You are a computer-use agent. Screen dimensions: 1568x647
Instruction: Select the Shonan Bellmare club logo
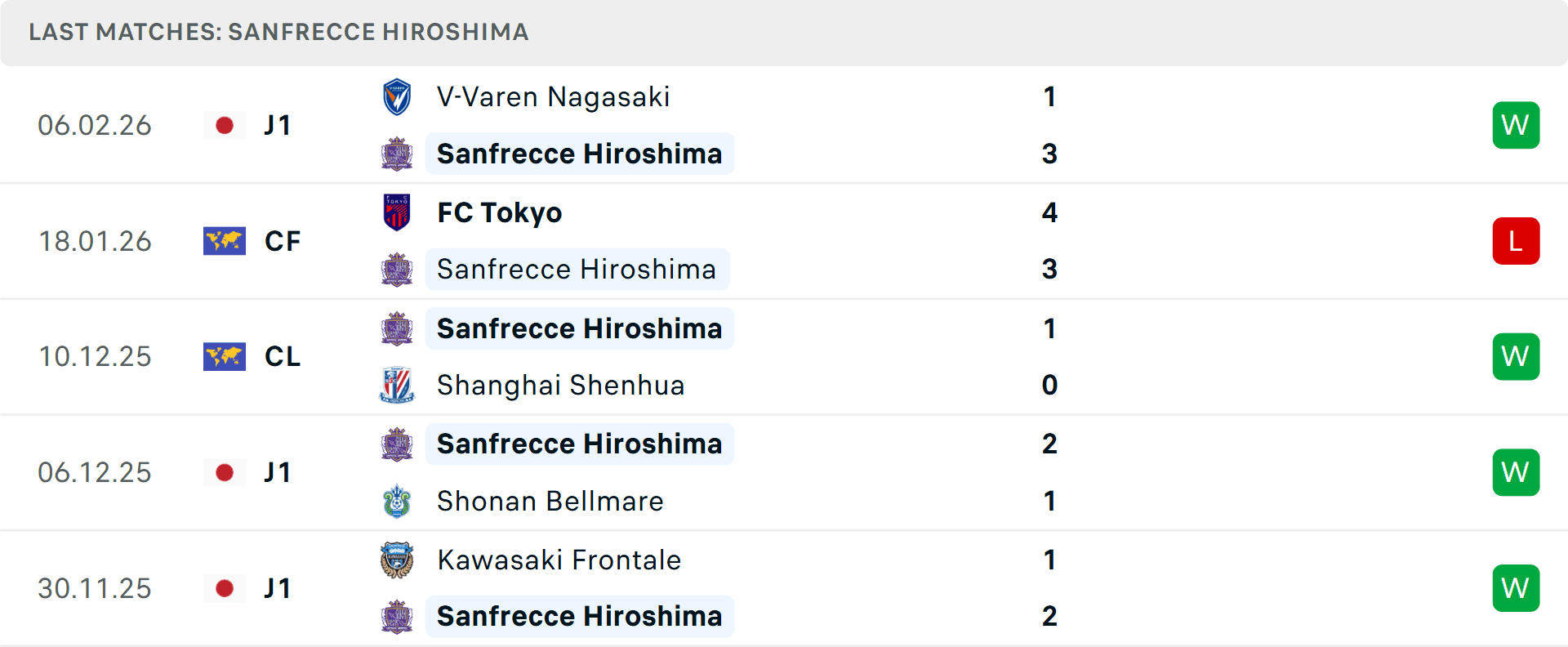(x=397, y=501)
